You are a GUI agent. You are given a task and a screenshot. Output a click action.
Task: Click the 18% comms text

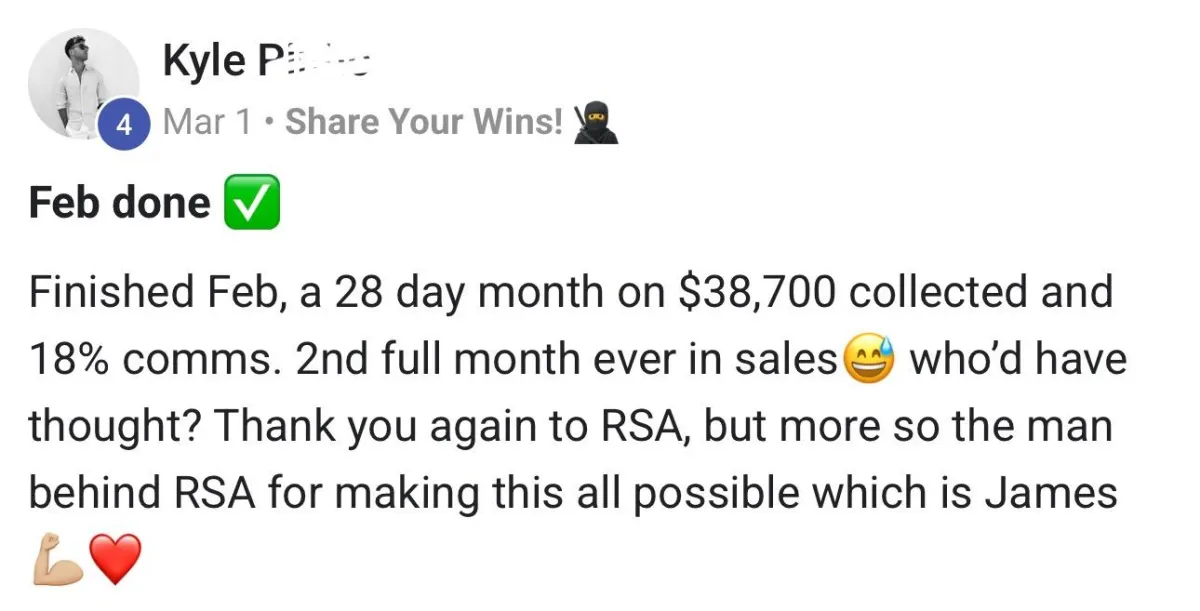pos(154,360)
